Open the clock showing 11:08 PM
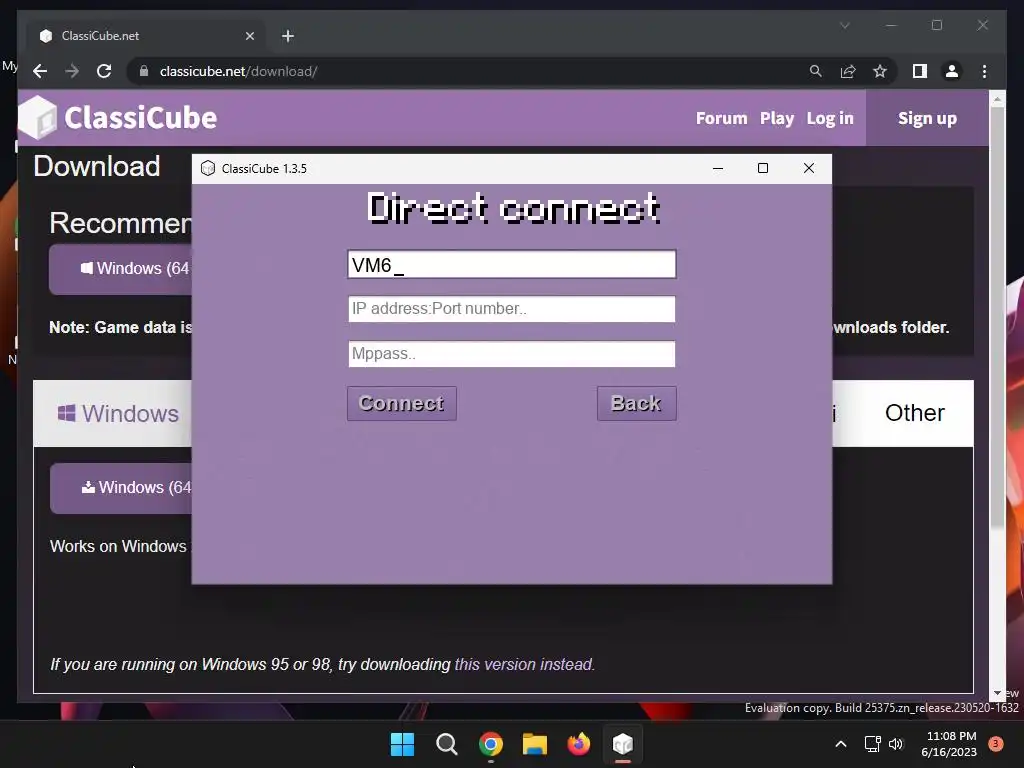This screenshot has height=768, width=1024. tap(949, 744)
